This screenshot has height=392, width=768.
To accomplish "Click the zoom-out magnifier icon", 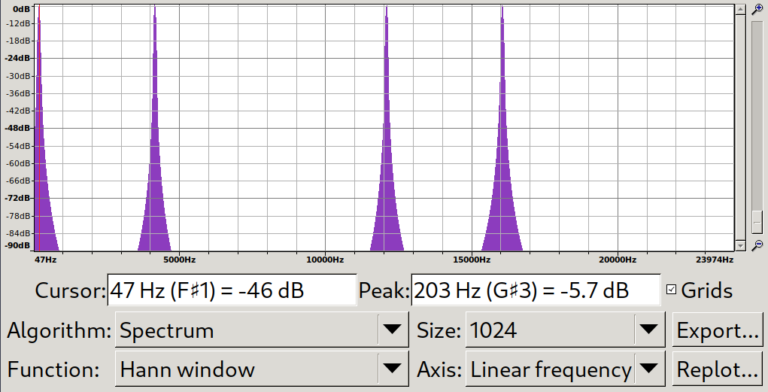I will coord(757,245).
